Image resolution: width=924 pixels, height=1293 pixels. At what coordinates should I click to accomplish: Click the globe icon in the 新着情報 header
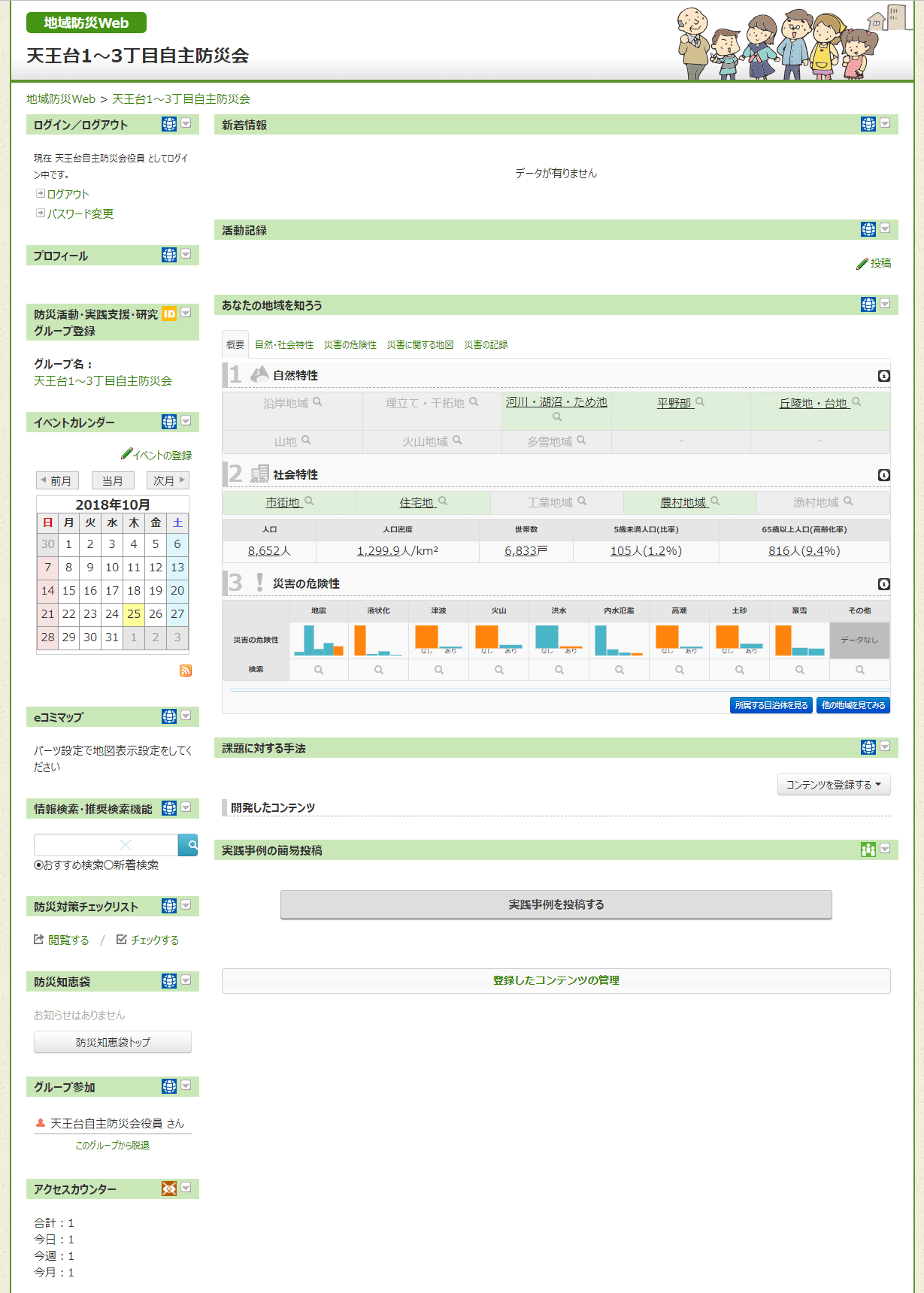pyautogui.click(x=868, y=124)
